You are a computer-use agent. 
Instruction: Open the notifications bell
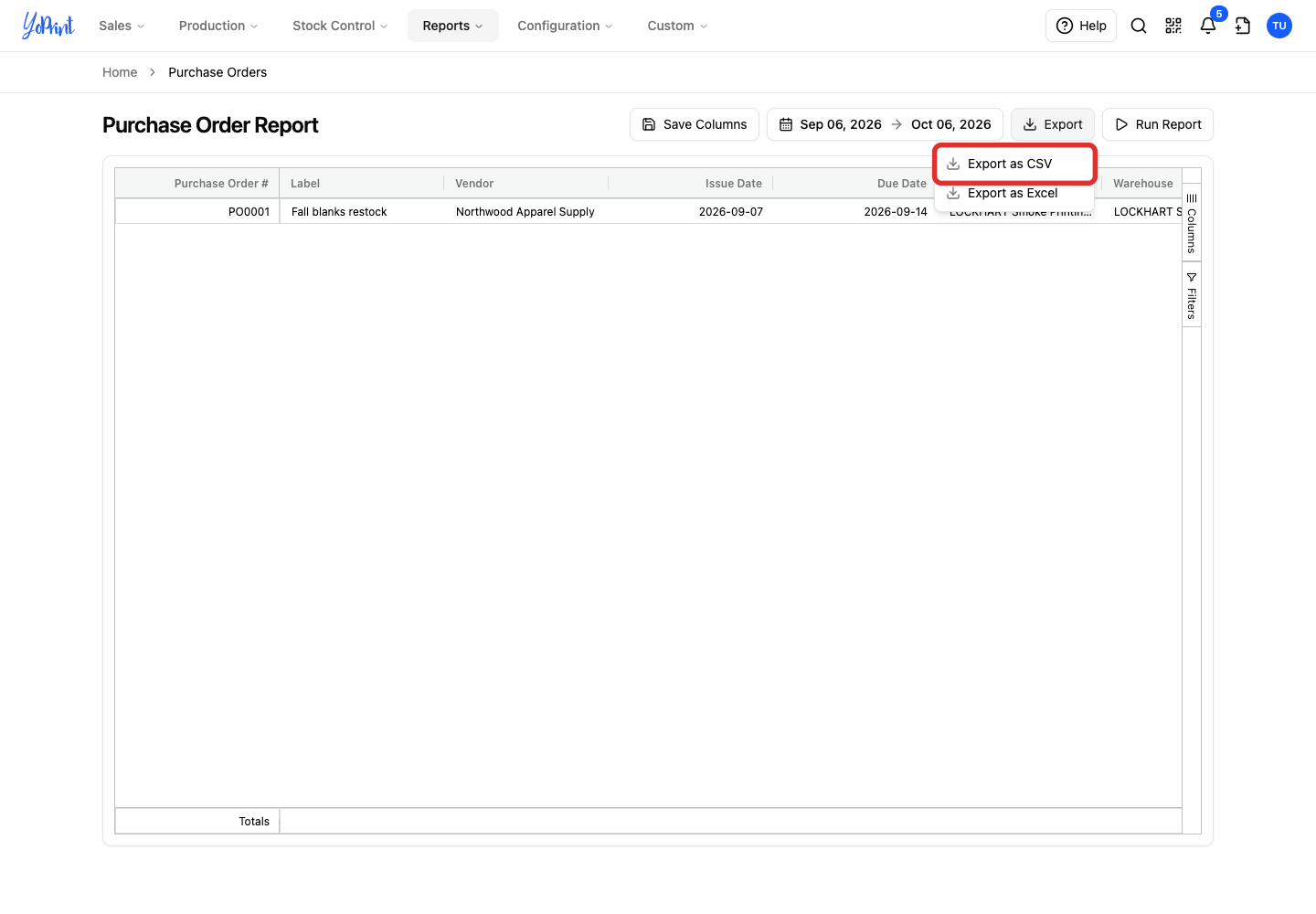pyautogui.click(x=1208, y=26)
